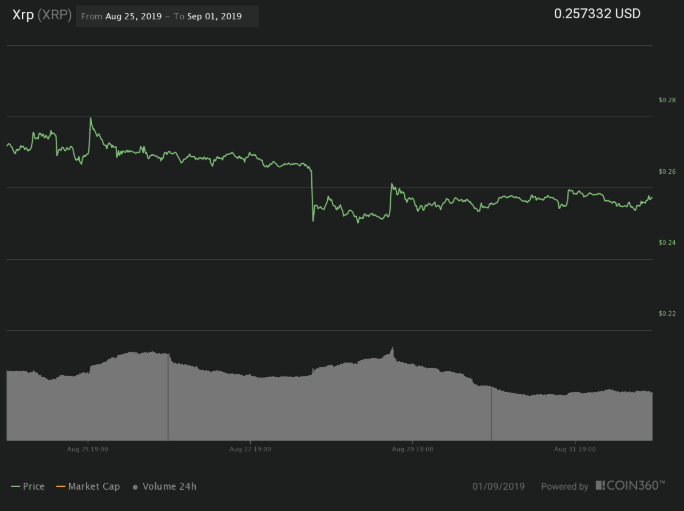Click the Powered by text link

564,487
